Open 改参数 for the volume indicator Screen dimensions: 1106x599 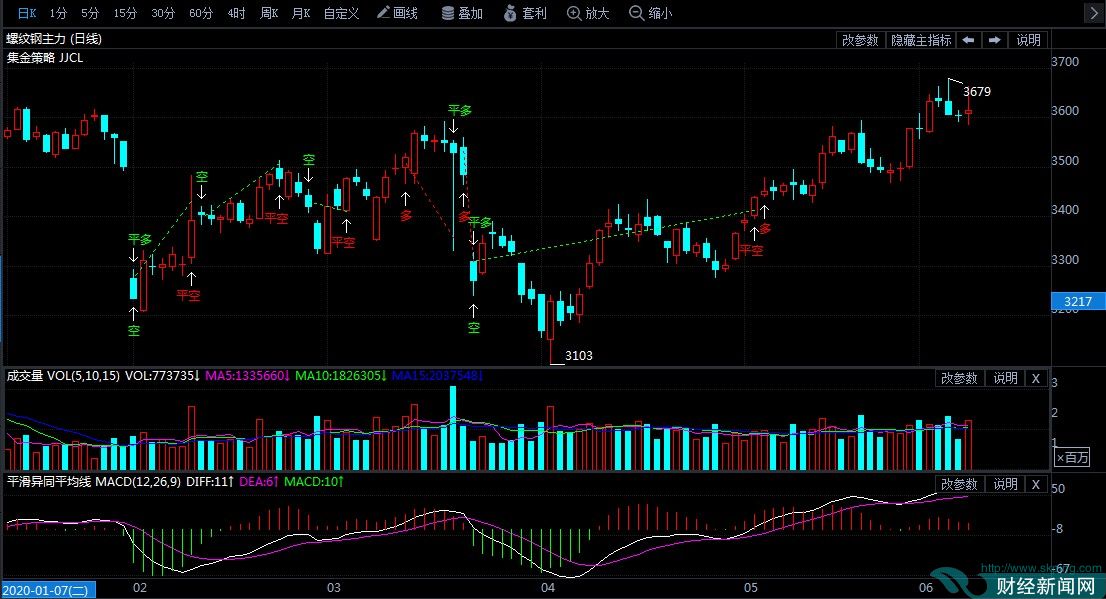tap(959, 378)
